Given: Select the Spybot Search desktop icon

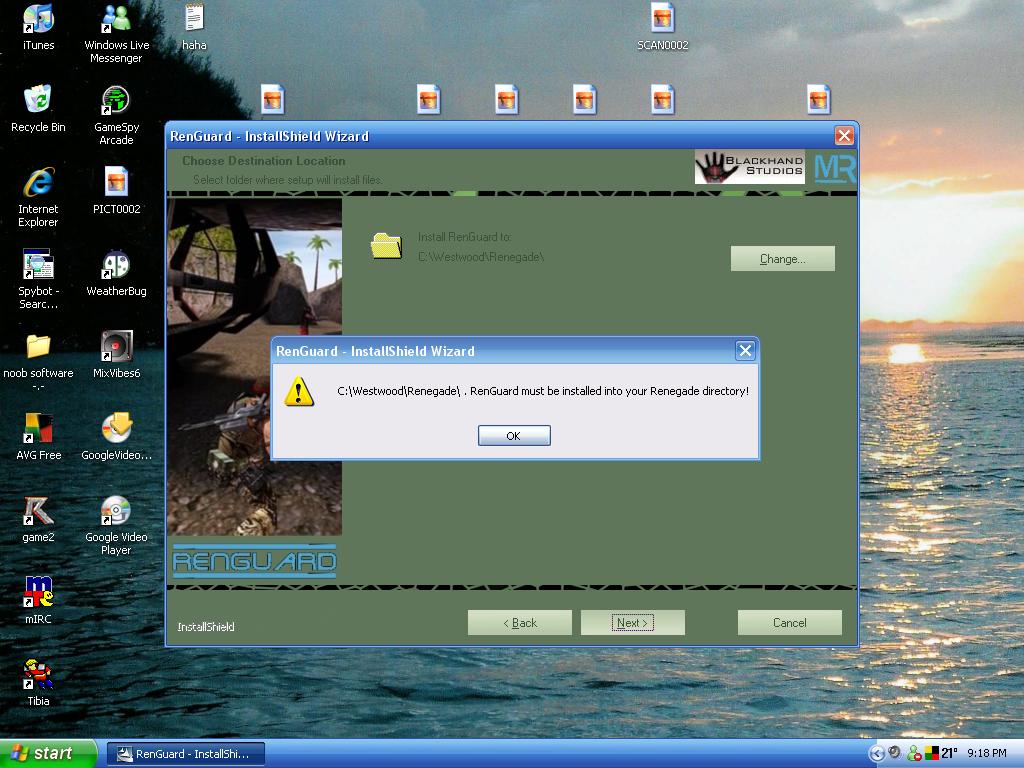Looking at the screenshot, I should click(x=38, y=266).
